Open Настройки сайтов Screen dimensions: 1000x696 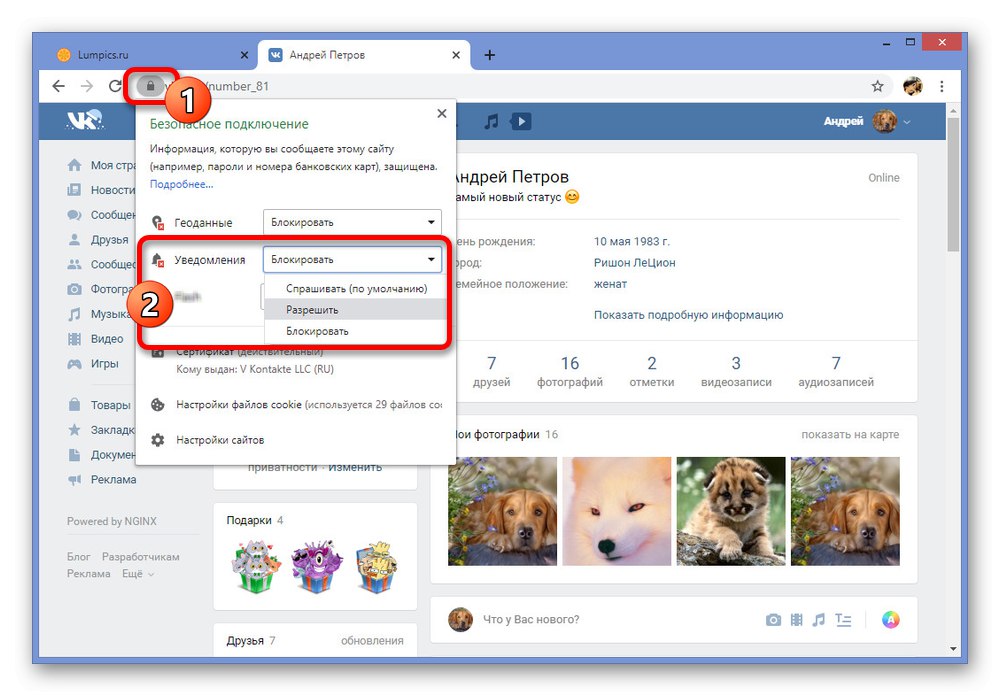pyautogui.click(x=220, y=440)
